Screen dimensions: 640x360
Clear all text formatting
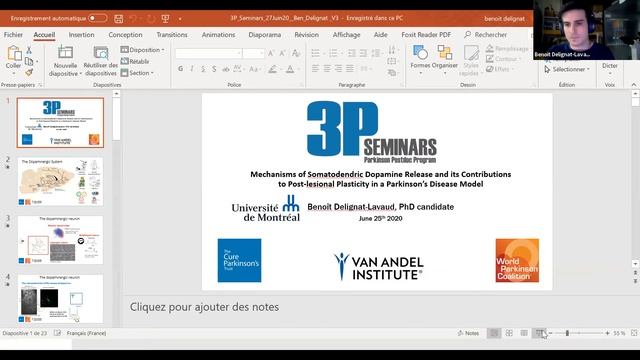click(296, 53)
